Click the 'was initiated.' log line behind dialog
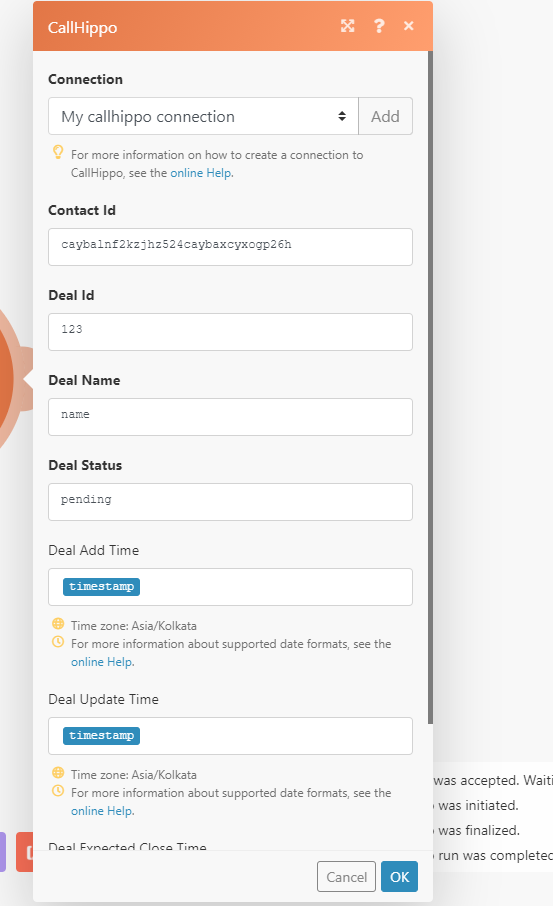The width and height of the screenshot is (553, 906). pos(478,805)
